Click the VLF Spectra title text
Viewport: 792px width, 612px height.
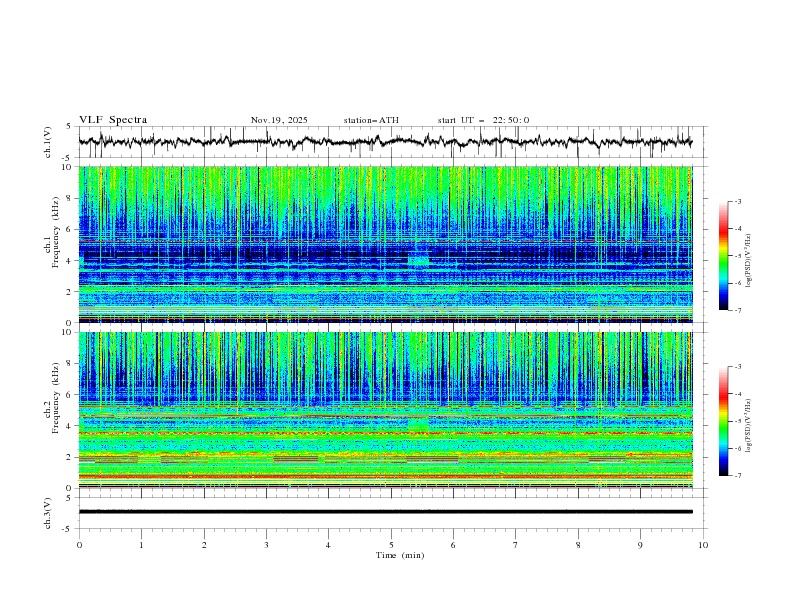113,120
